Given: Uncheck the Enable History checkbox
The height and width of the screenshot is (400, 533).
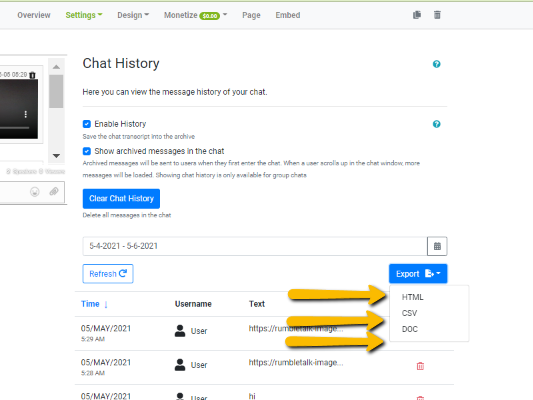Looking at the screenshot, I should point(87,124).
